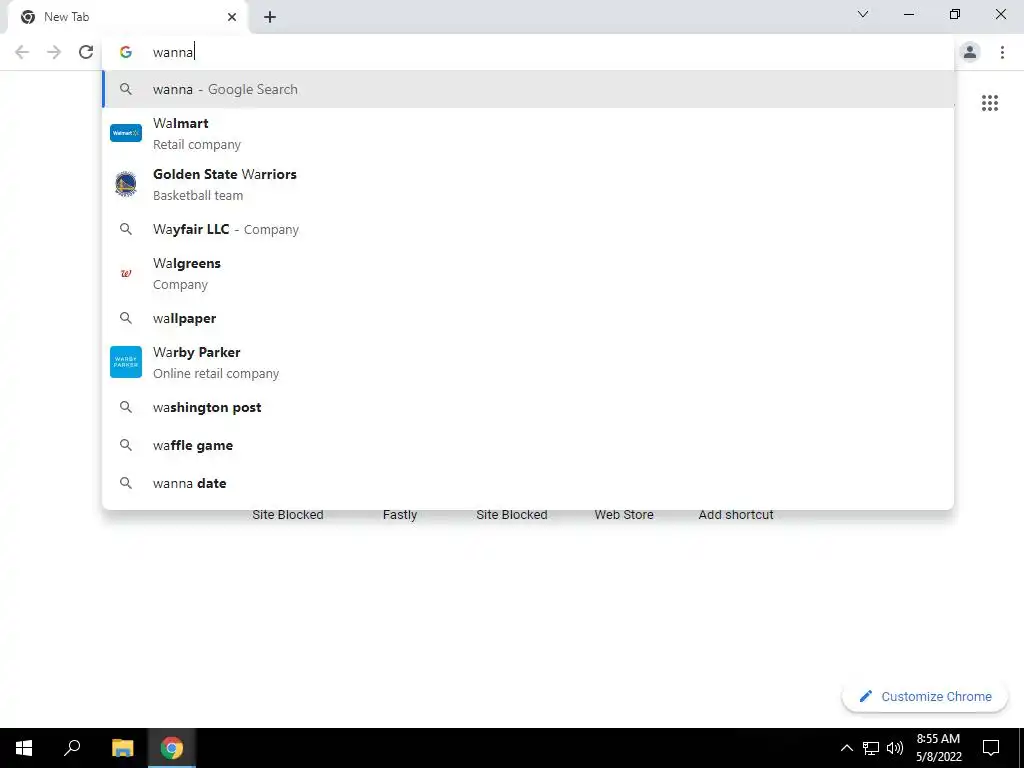Viewport: 1024px width, 768px height.
Task: Select the Wayfair LLC suggestion
Action: pos(528,229)
